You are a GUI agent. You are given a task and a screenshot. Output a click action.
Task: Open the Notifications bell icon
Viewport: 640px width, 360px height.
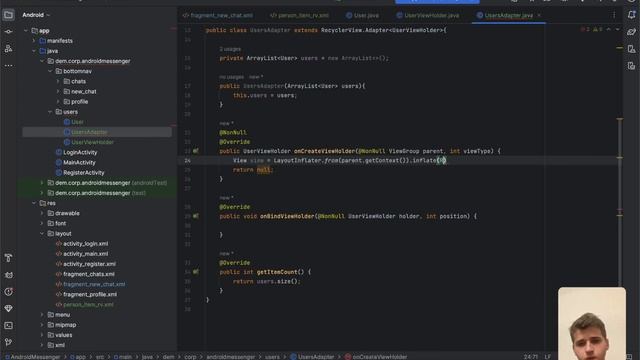631,15
